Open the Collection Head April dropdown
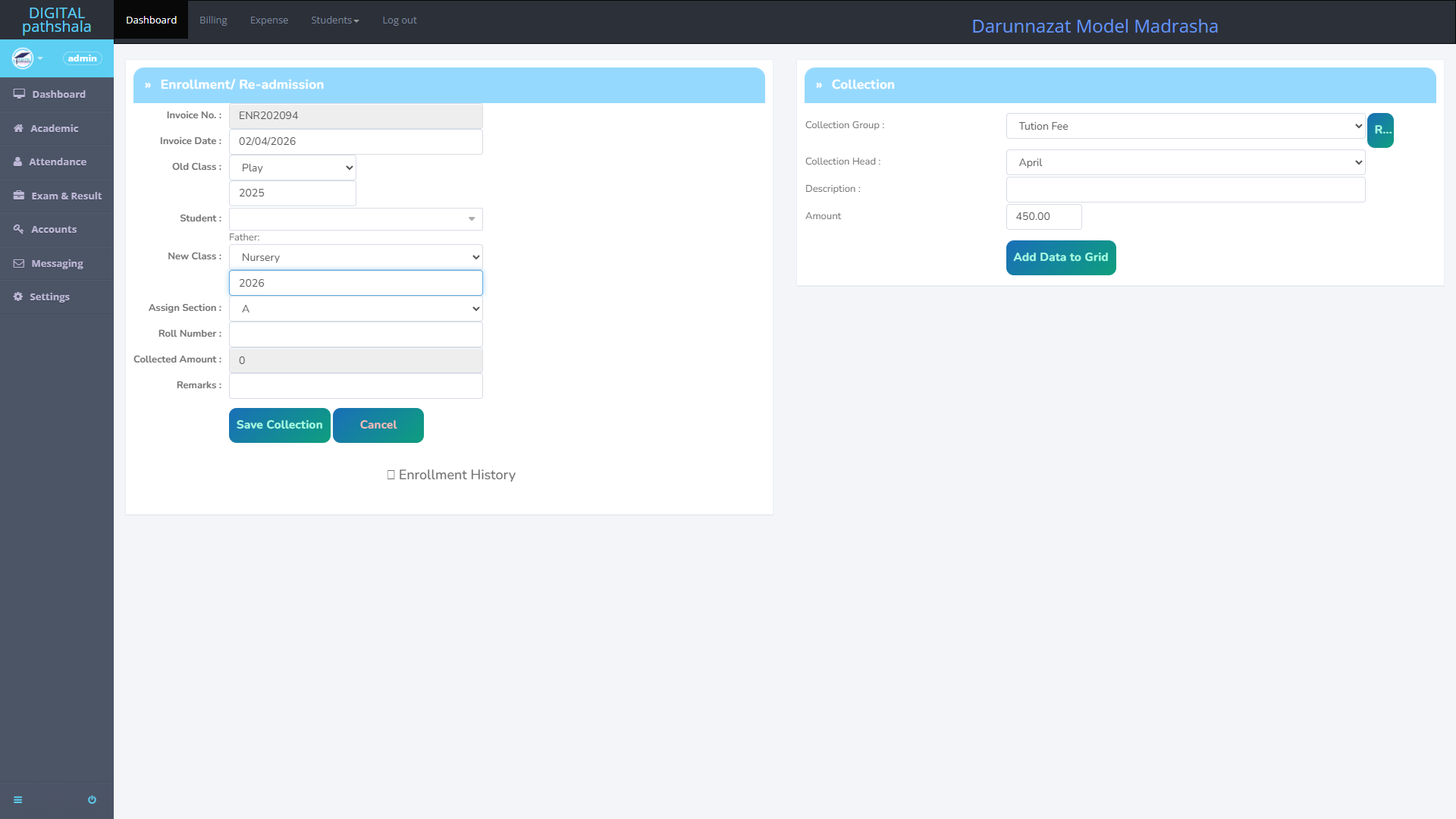1456x819 pixels. [x=1185, y=162]
